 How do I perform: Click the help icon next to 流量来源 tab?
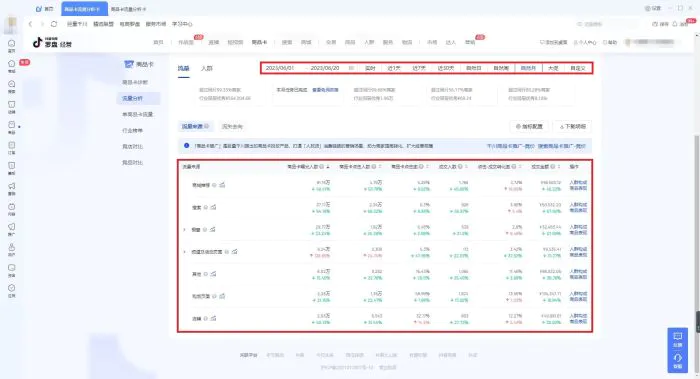pyautogui.click(x=207, y=126)
